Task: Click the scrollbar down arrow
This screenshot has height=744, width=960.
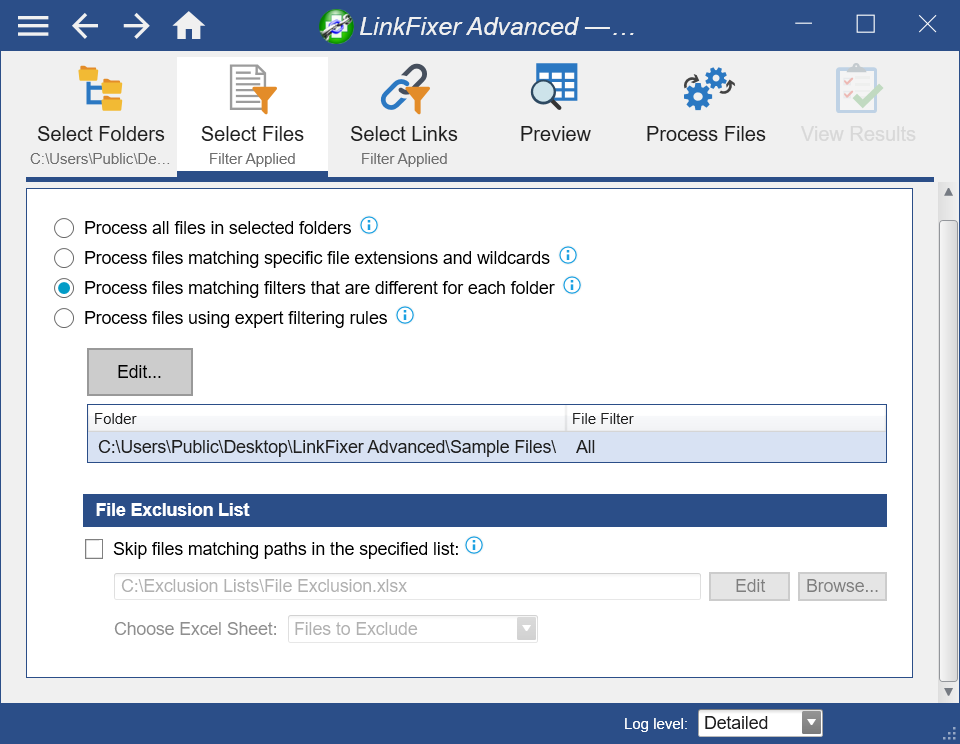Action: pos(948,692)
